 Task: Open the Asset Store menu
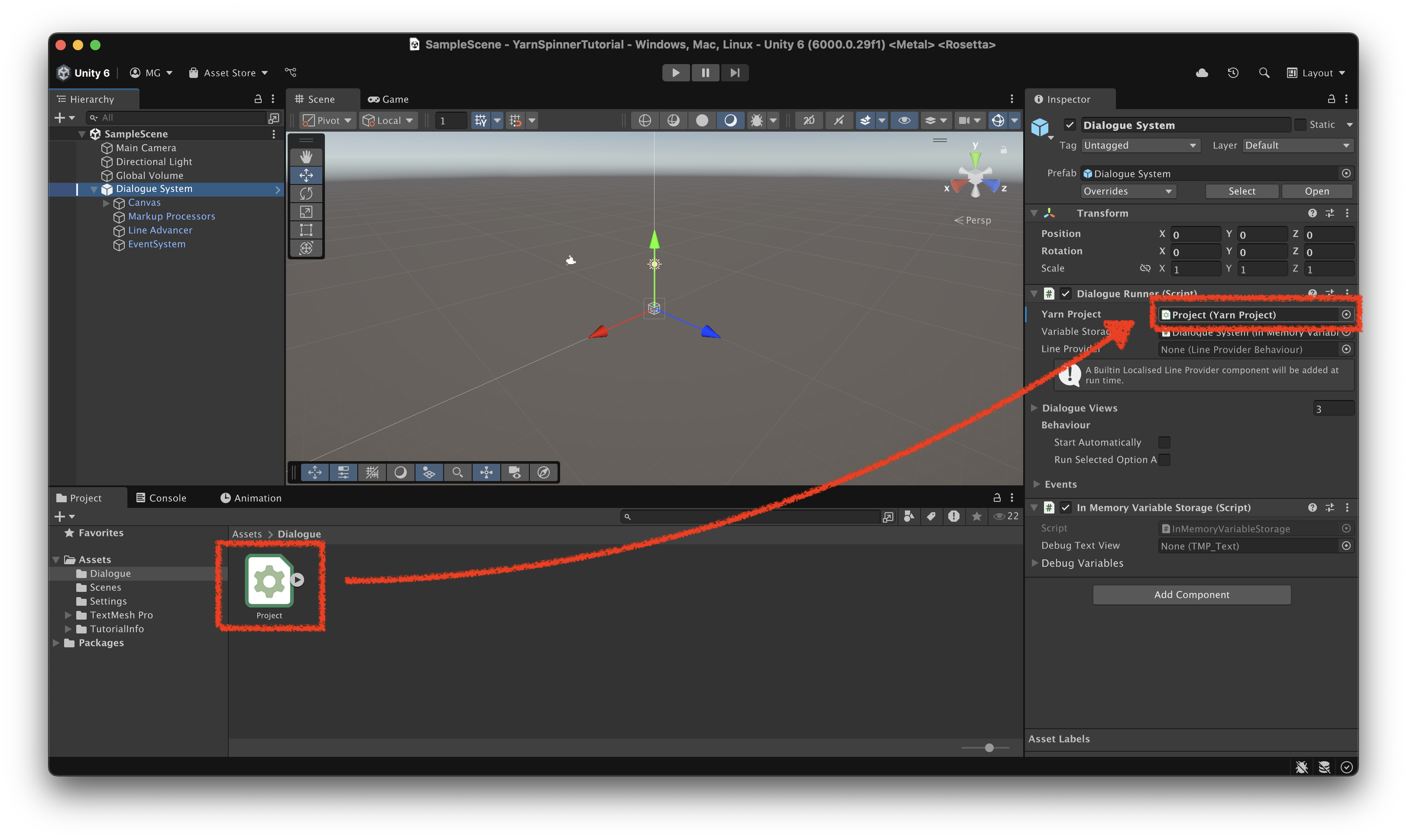click(228, 73)
